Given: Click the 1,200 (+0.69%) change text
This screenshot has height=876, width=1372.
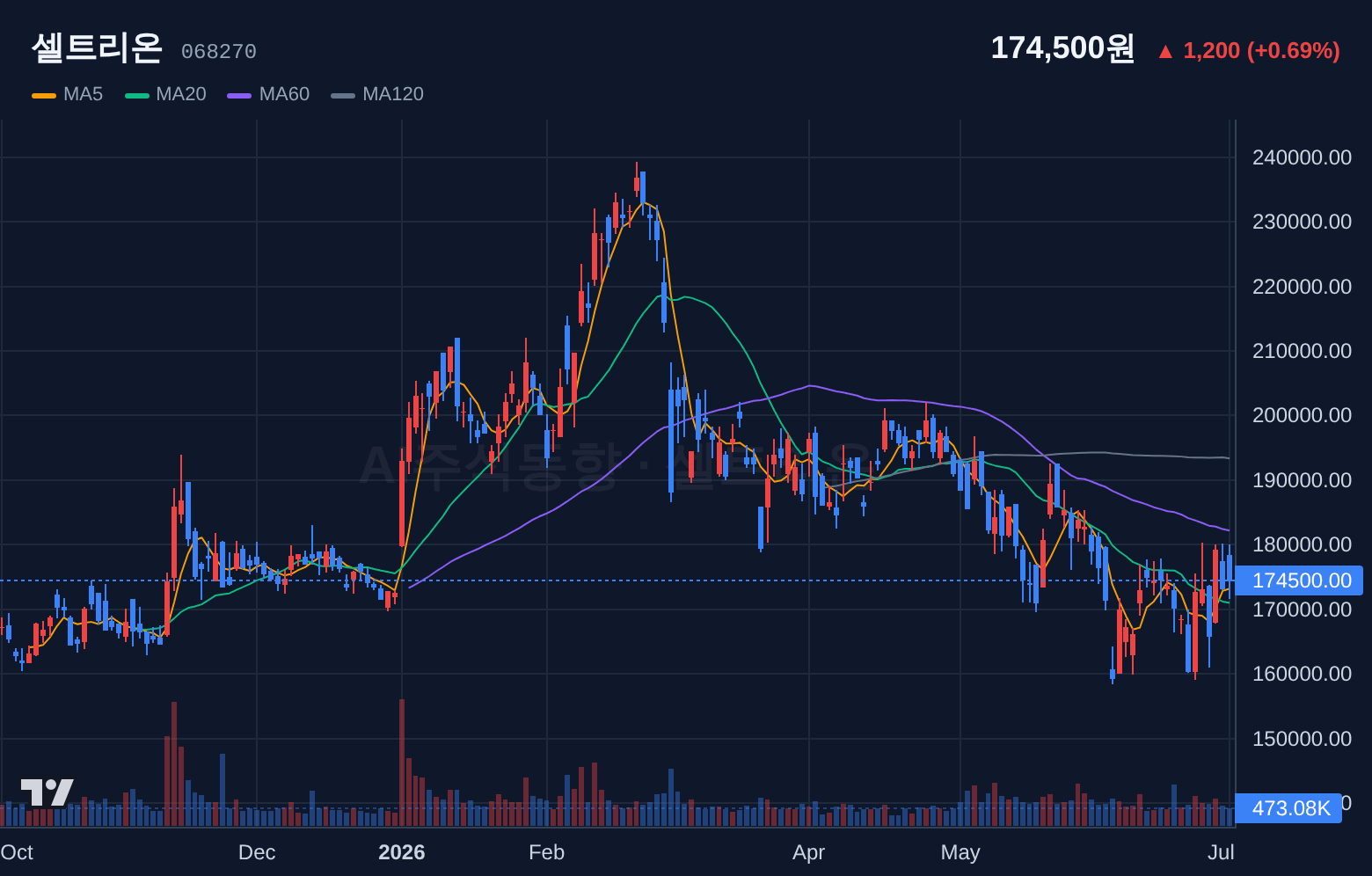Looking at the screenshot, I should click(1261, 51).
